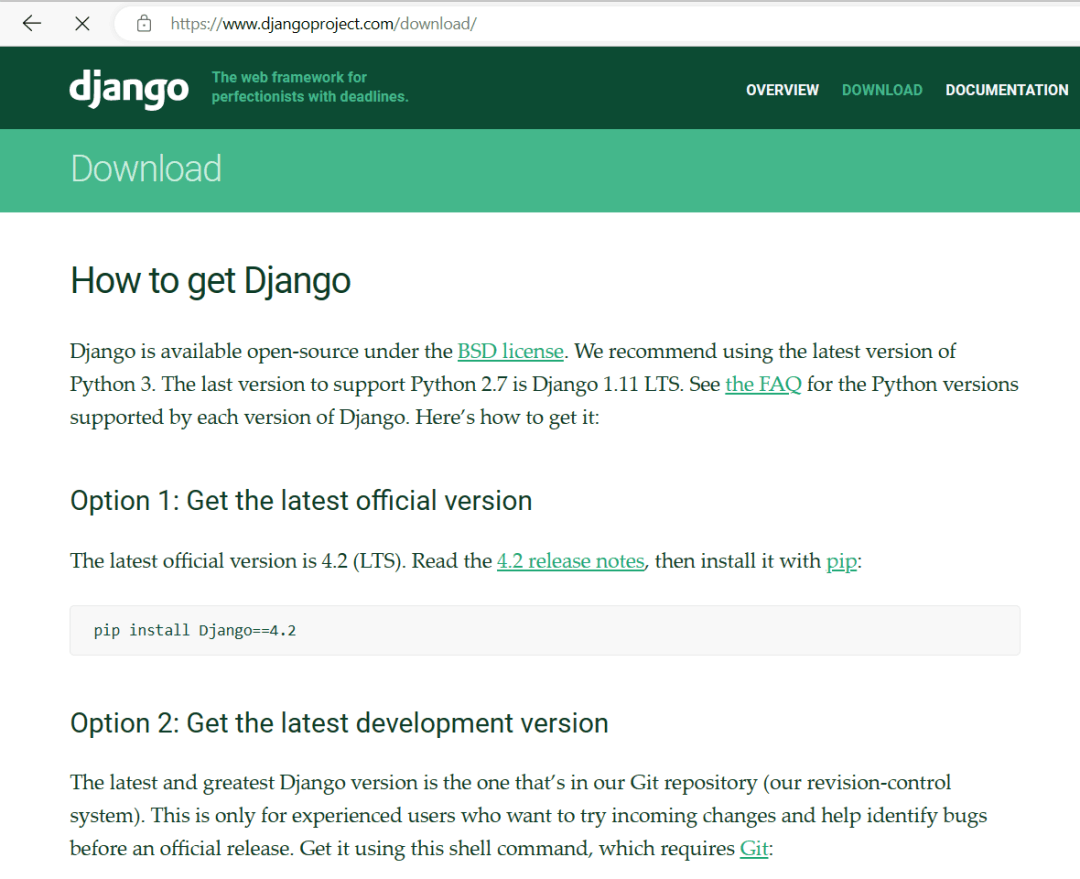The width and height of the screenshot is (1080, 879).
Task: Click the "web framework for perfectionists" tagline
Action: [x=309, y=87]
